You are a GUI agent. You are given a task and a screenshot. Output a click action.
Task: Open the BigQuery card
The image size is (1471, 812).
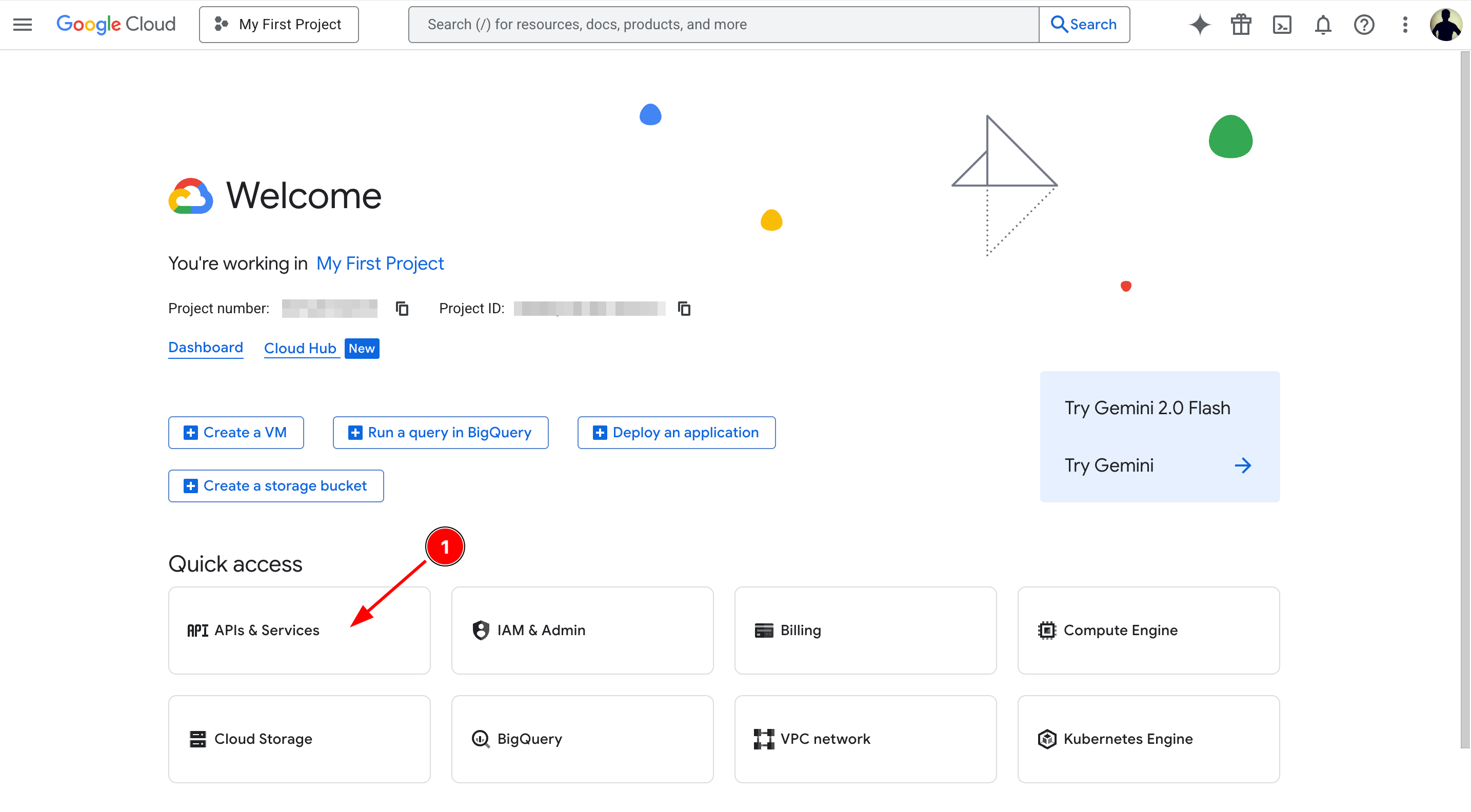[x=583, y=739]
